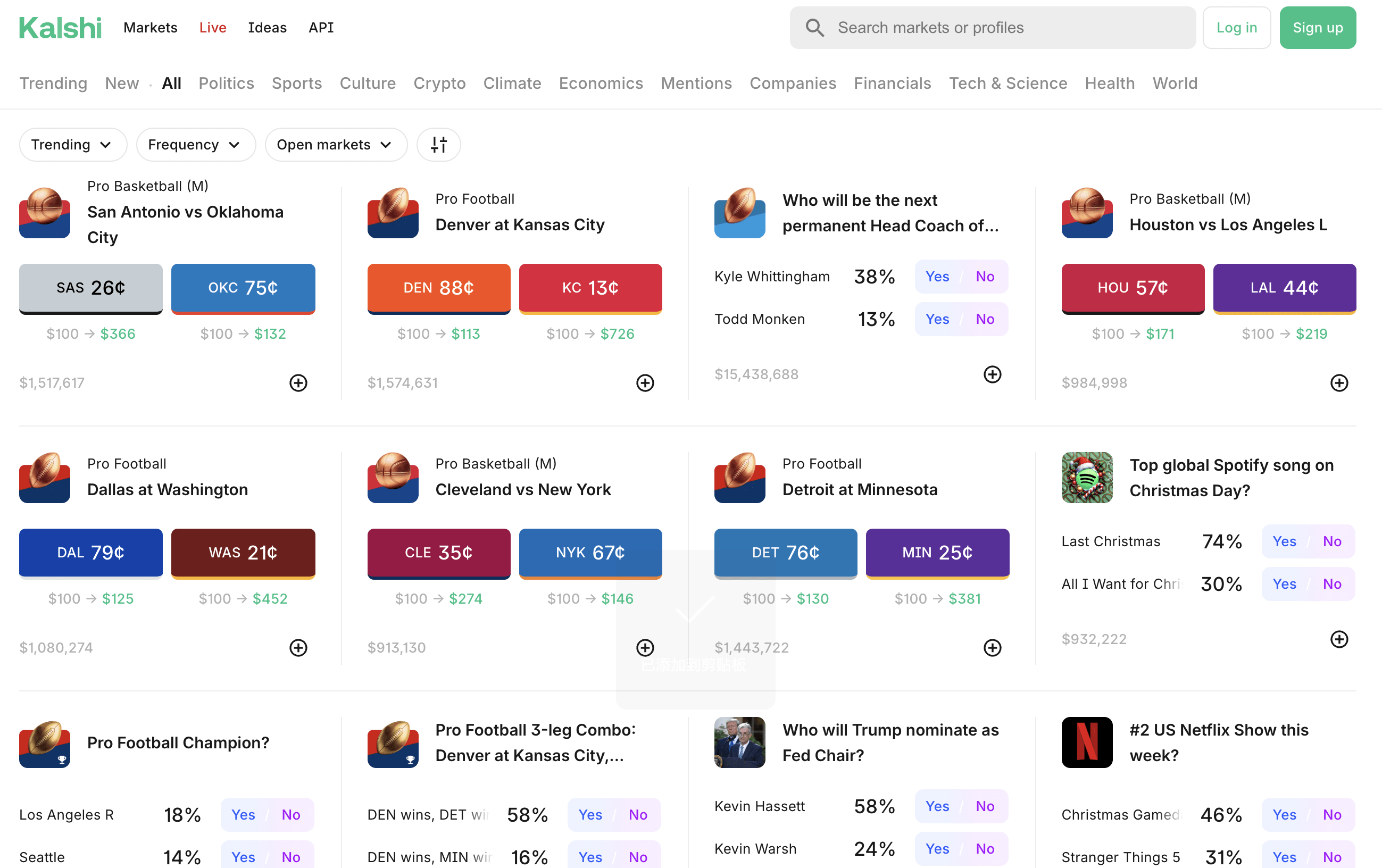Switch to the Sports category tab

point(297,83)
